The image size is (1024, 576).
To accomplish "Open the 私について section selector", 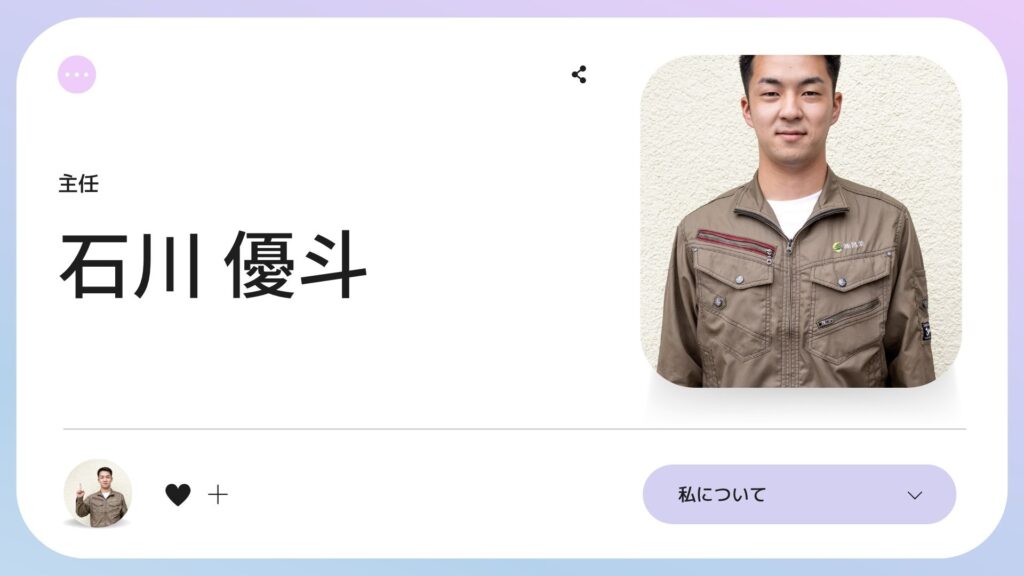I will click(799, 494).
